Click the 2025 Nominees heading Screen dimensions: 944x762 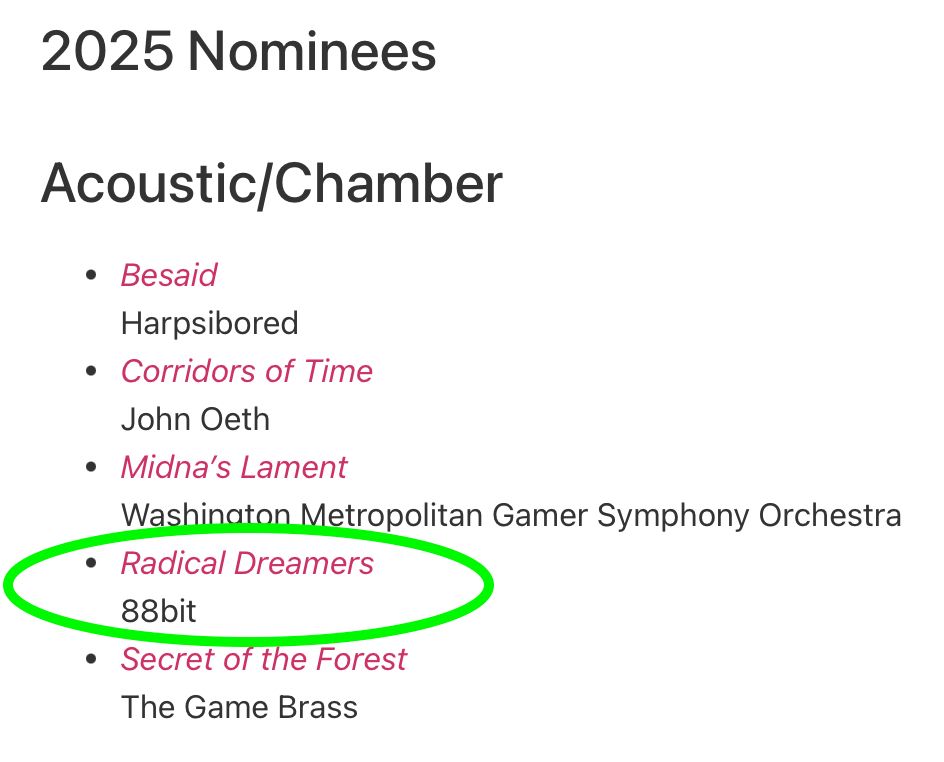tap(238, 52)
